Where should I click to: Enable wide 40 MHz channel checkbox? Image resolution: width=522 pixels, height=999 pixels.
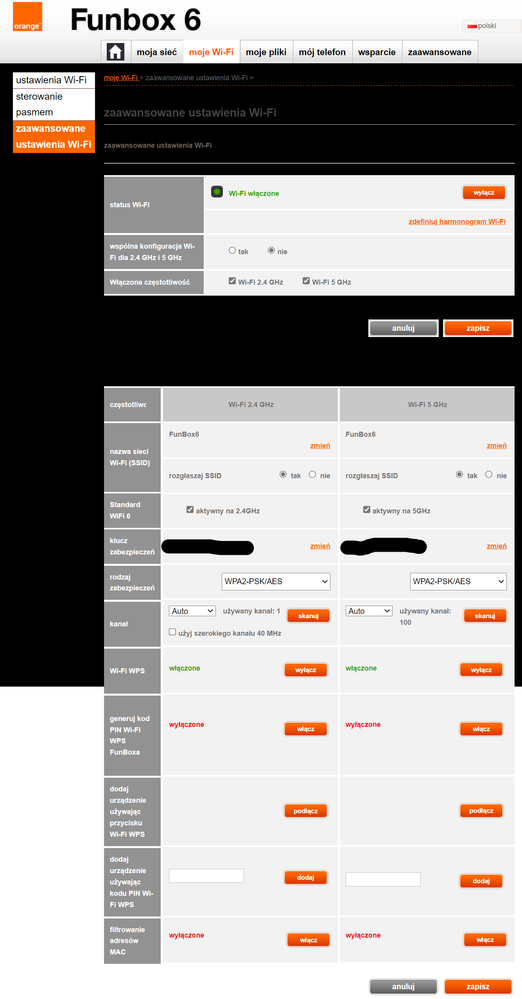(173, 632)
